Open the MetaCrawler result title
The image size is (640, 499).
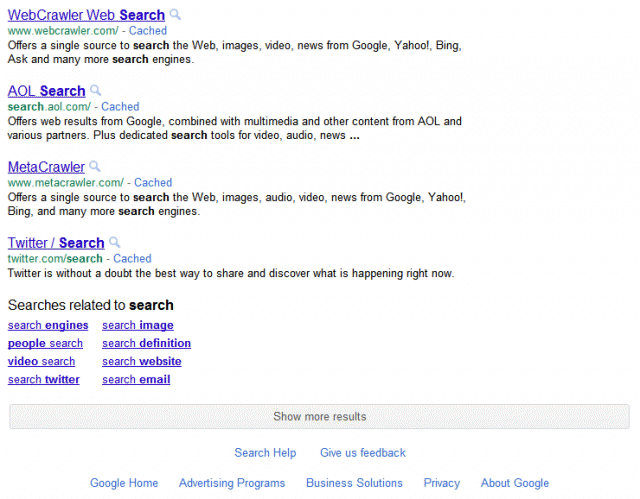pos(46,167)
